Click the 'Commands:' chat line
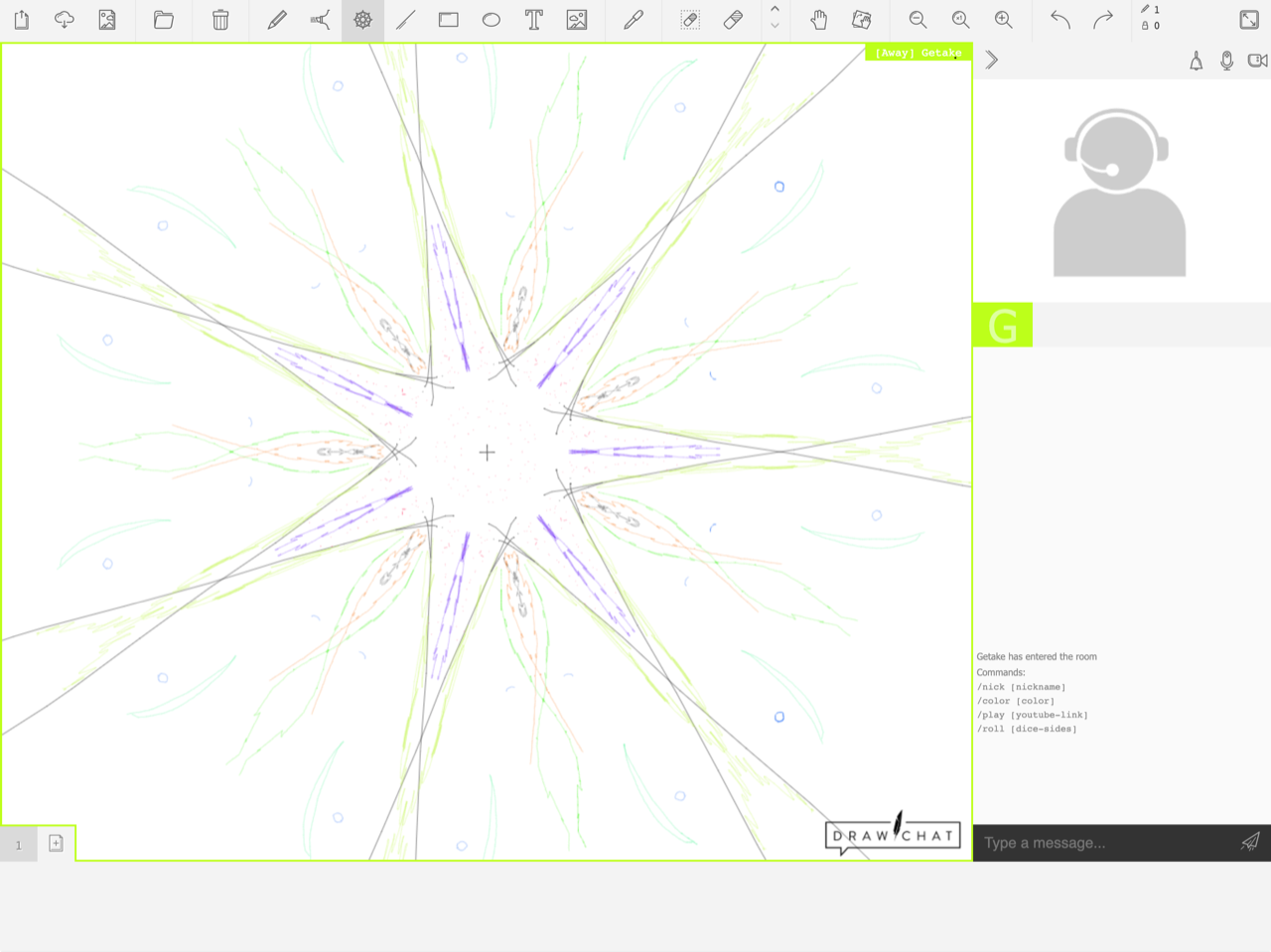1271x952 pixels. click(1001, 672)
